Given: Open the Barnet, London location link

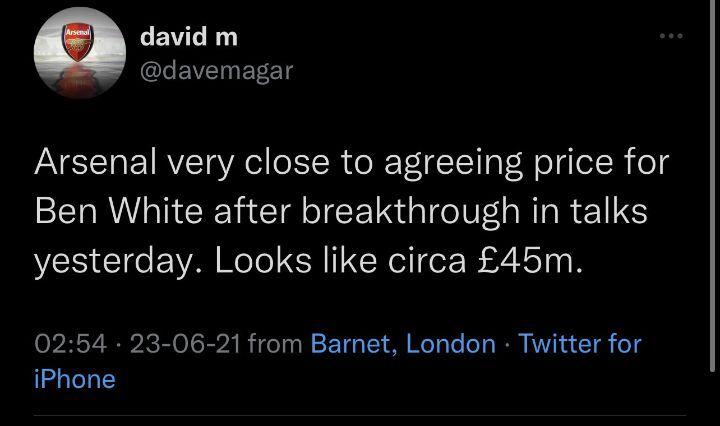Looking at the screenshot, I should point(403,344).
